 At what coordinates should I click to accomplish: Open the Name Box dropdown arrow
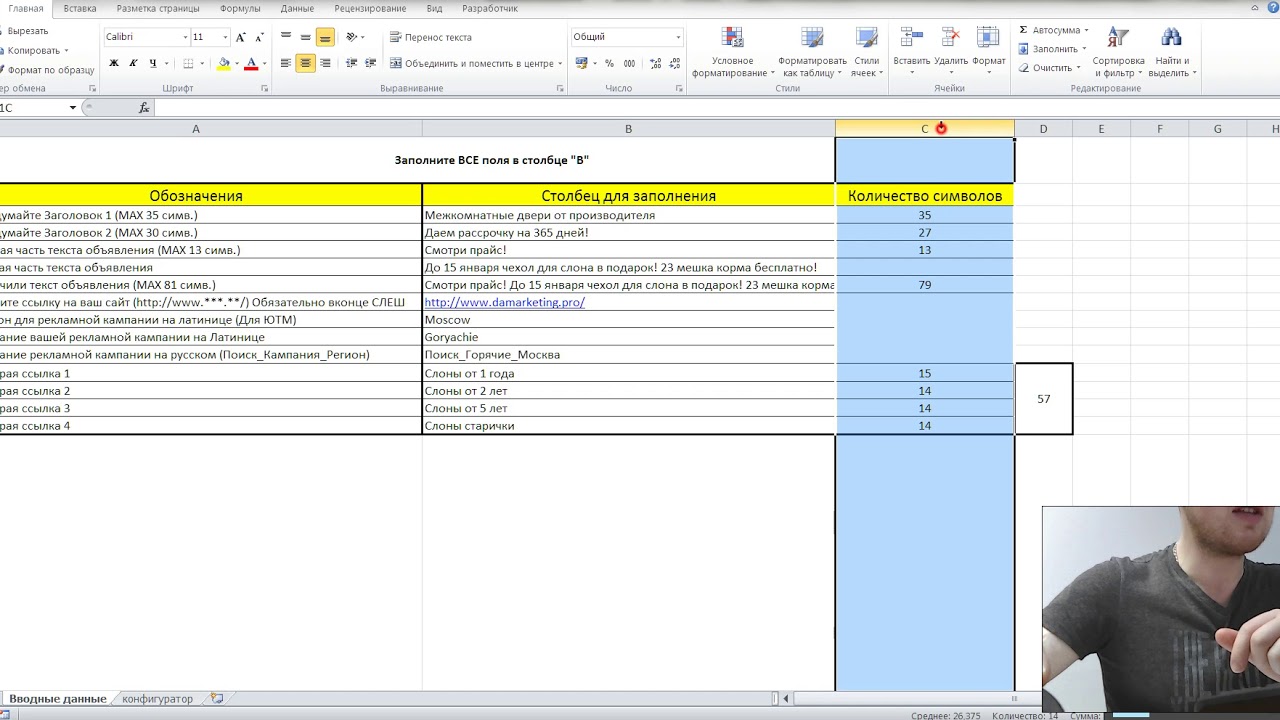pos(73,108)
